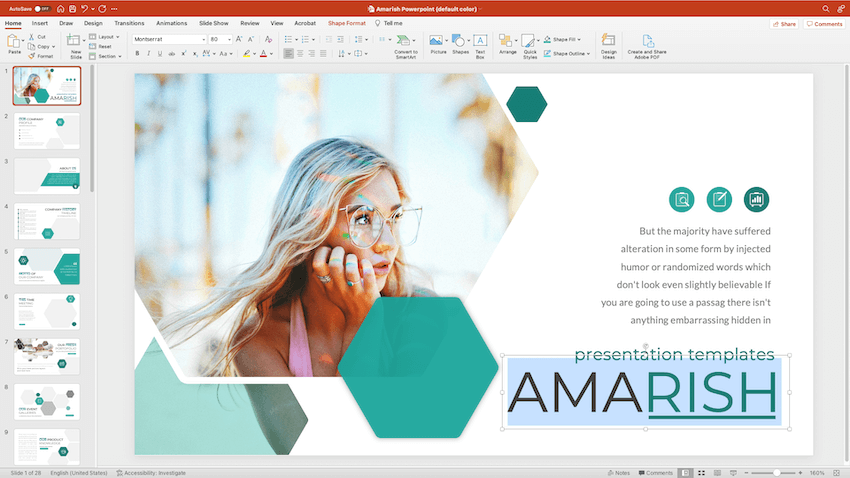
Task: Toggle Strikethrough formatting
Action: click(x=172, y=54)
